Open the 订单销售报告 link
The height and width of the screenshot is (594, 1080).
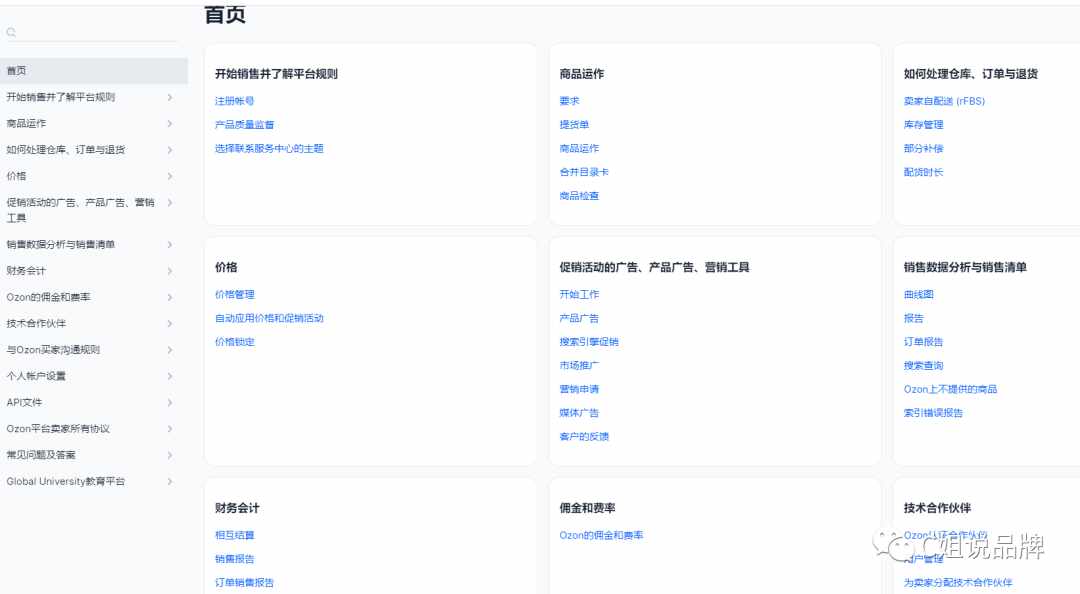click(245, 582)
